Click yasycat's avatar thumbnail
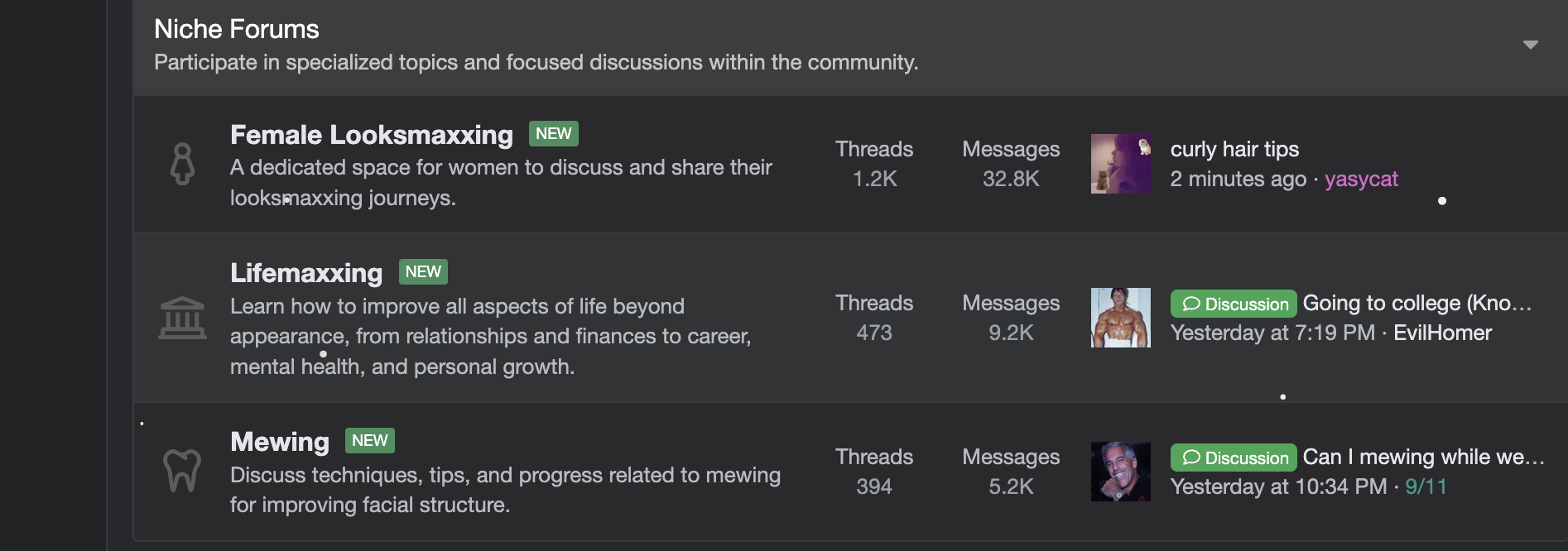This screenshot has height=551, width=1568. pyautogui.click(x=1120, y=164)
